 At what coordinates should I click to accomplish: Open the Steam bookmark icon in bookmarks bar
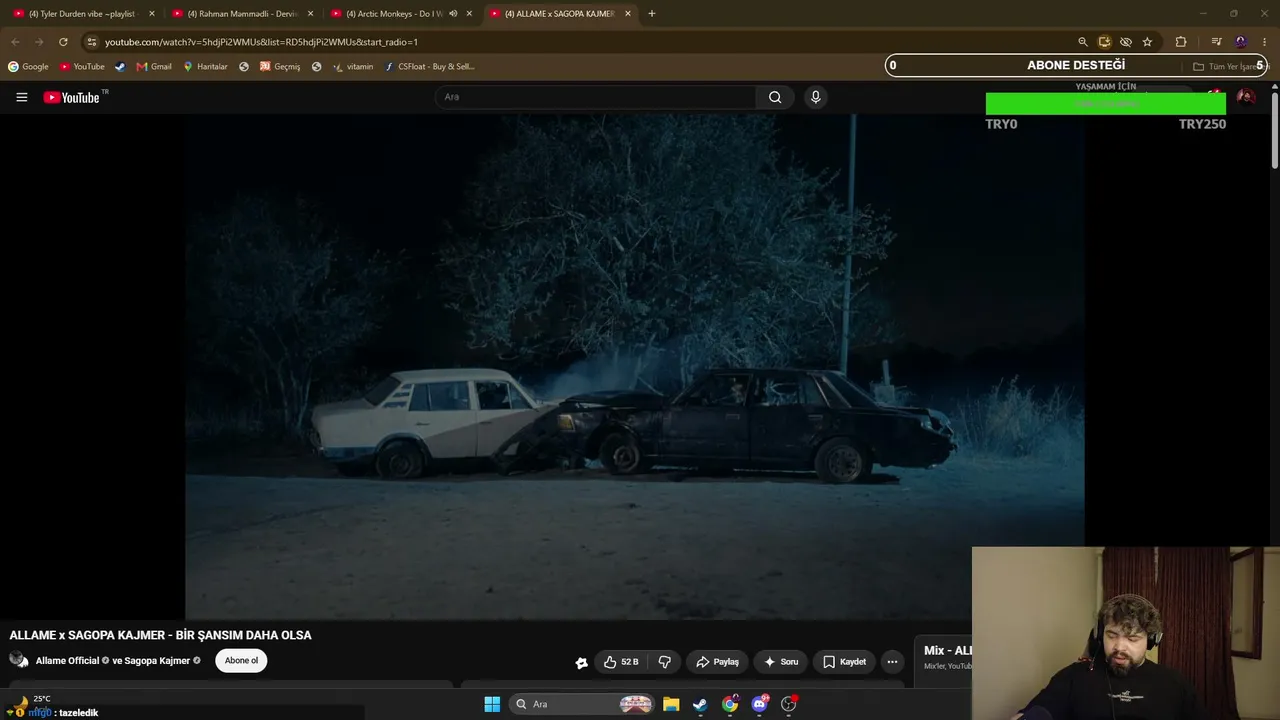120,67
